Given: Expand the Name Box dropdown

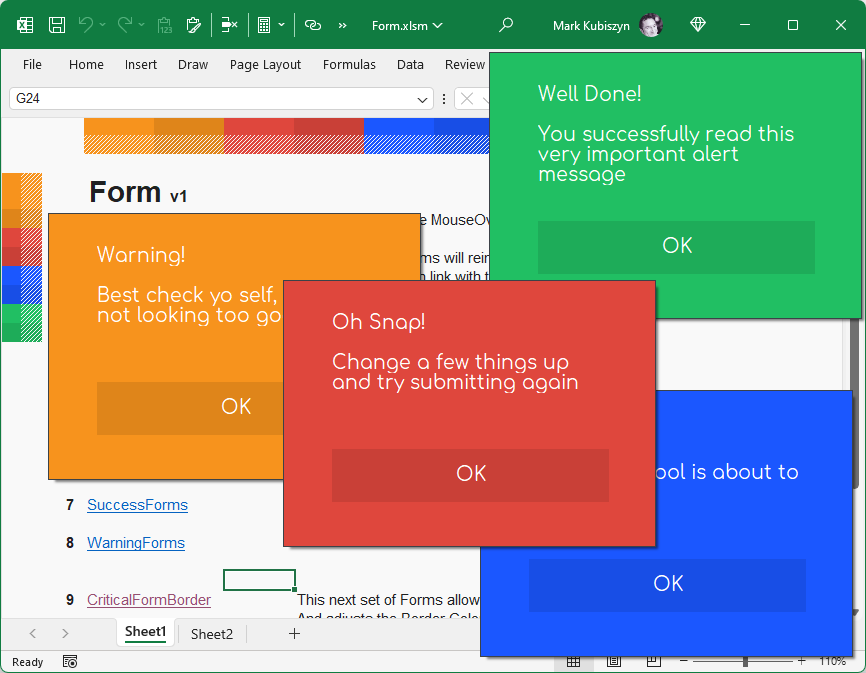Looking at the screenshot, I should 423,99.
